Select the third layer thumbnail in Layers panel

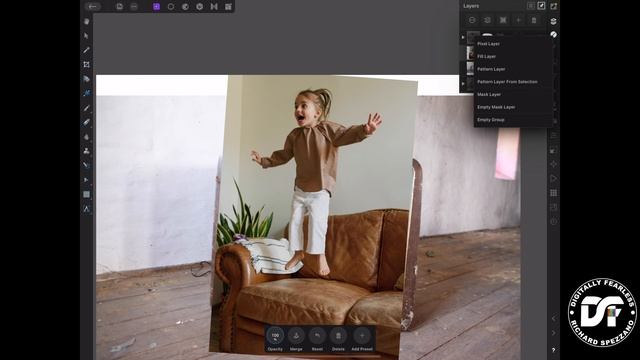point(470,68)
